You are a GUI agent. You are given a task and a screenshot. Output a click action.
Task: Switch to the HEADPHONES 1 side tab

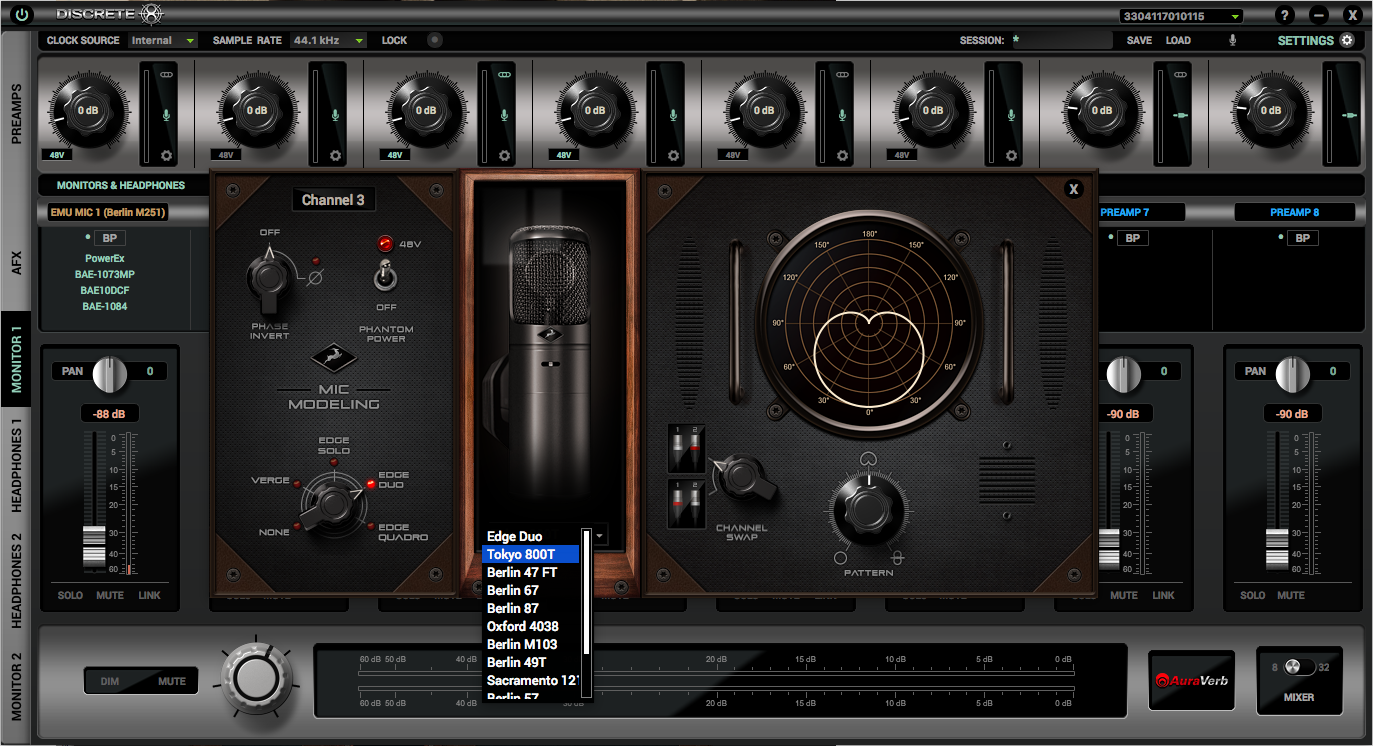coord(16,465)
